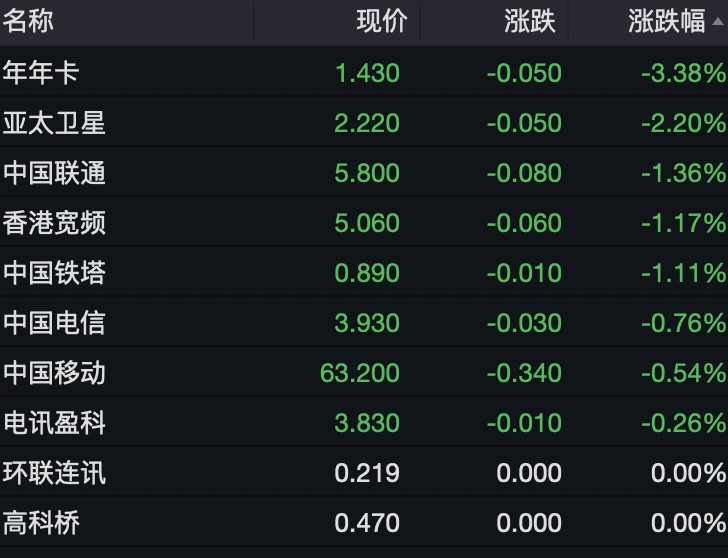The width and height of the screenshot is (728, 558).
Task: Click the 名称 column header
Action: point(28,22)
